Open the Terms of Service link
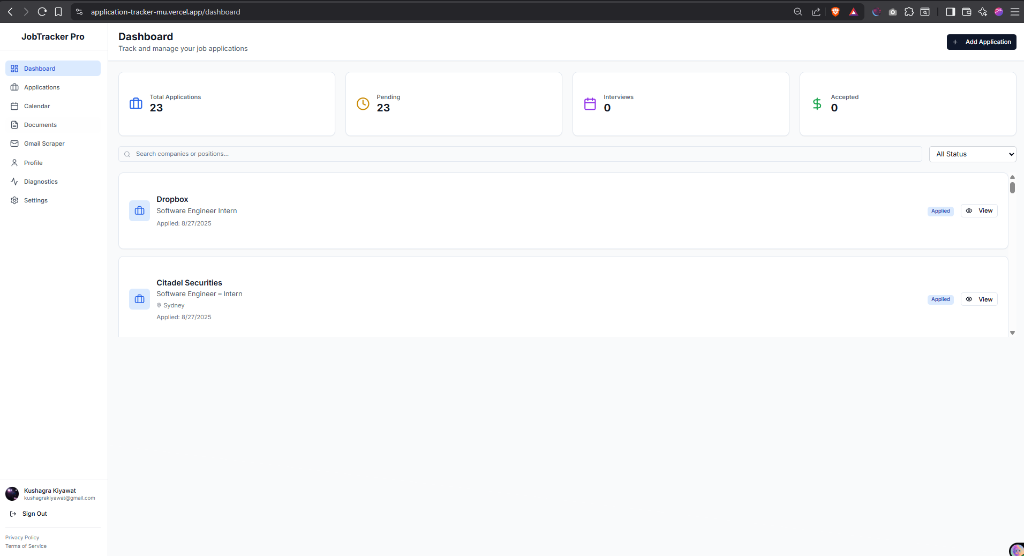Image resolution: width=1024 pixels, height=556 pixels. (x=26, y=546)
